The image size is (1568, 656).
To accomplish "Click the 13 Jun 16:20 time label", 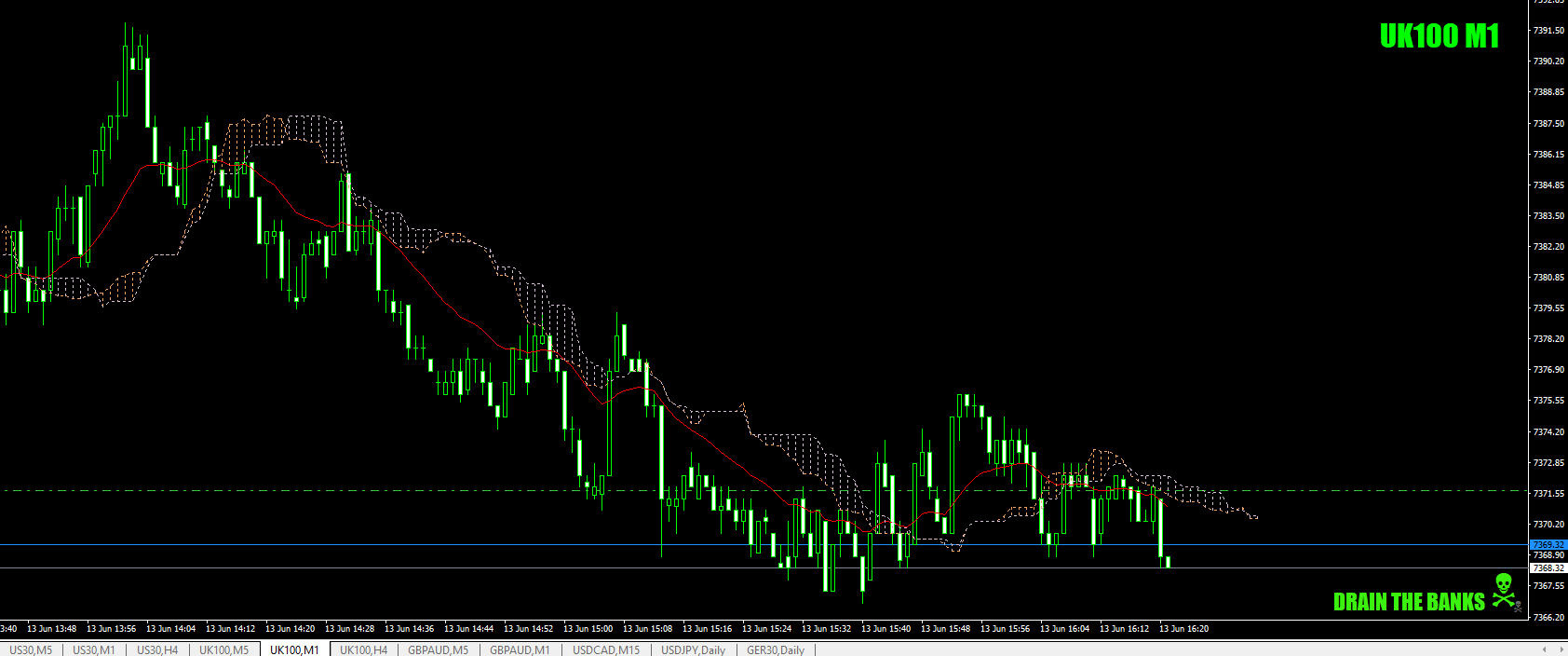I will coord(1184,629).
